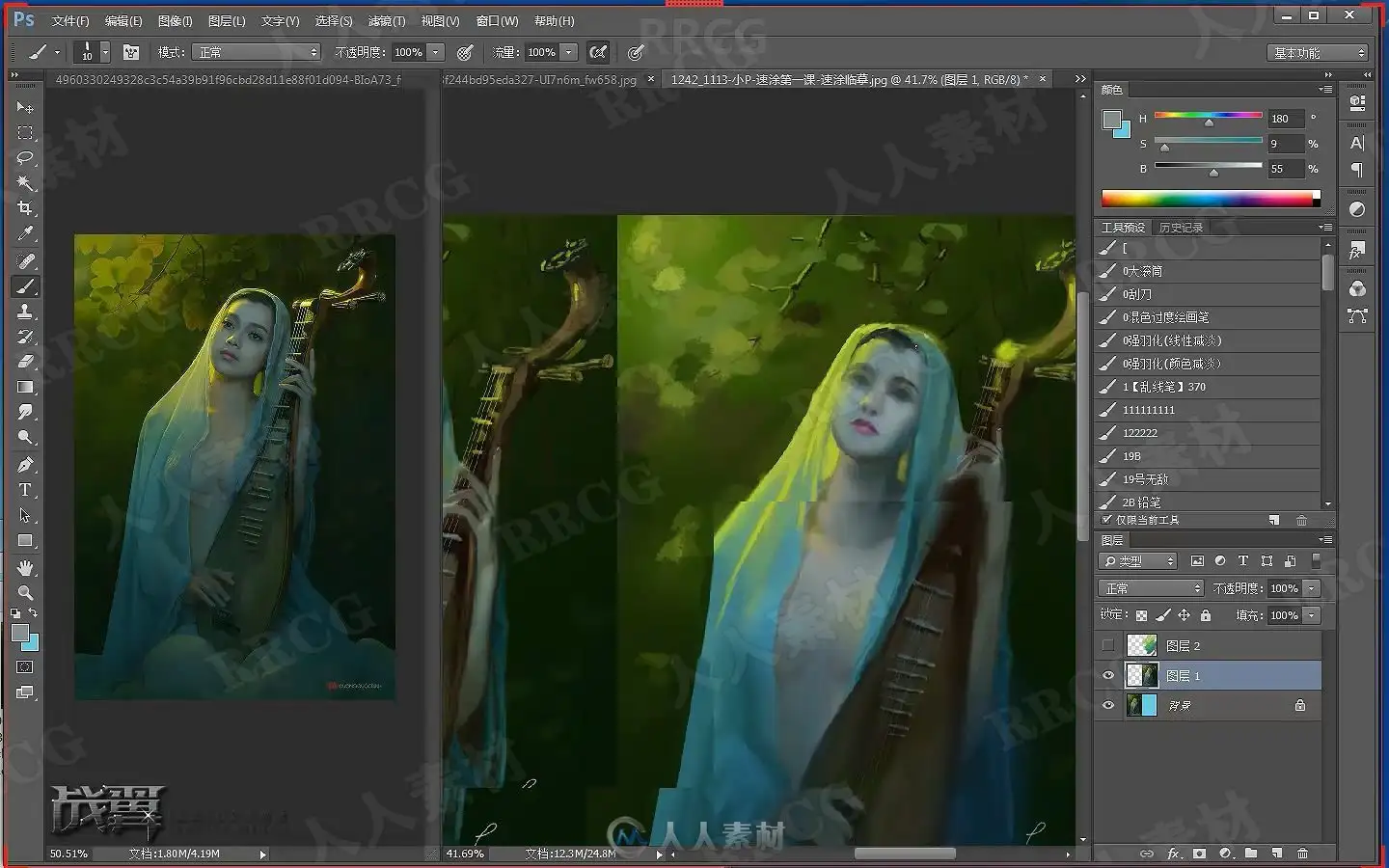Select the Brush tool in toolbox
The height and width of the screenshot is (868, 1389).
tap(25, 286)
